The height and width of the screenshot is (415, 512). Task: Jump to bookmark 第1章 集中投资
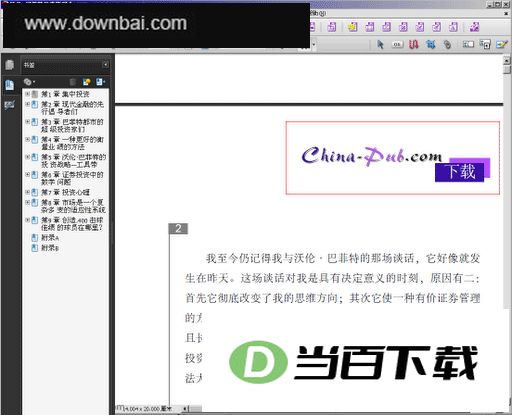(65, 94)
